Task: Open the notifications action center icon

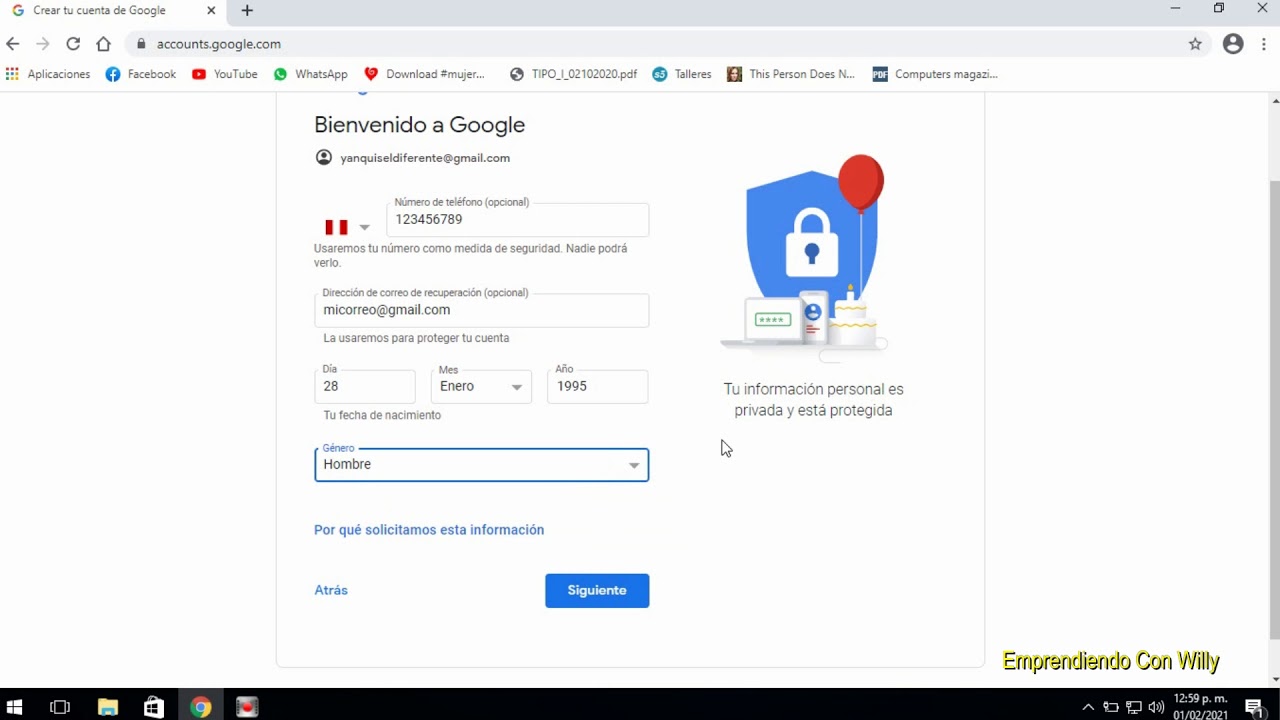Action: click(1255, 707)
